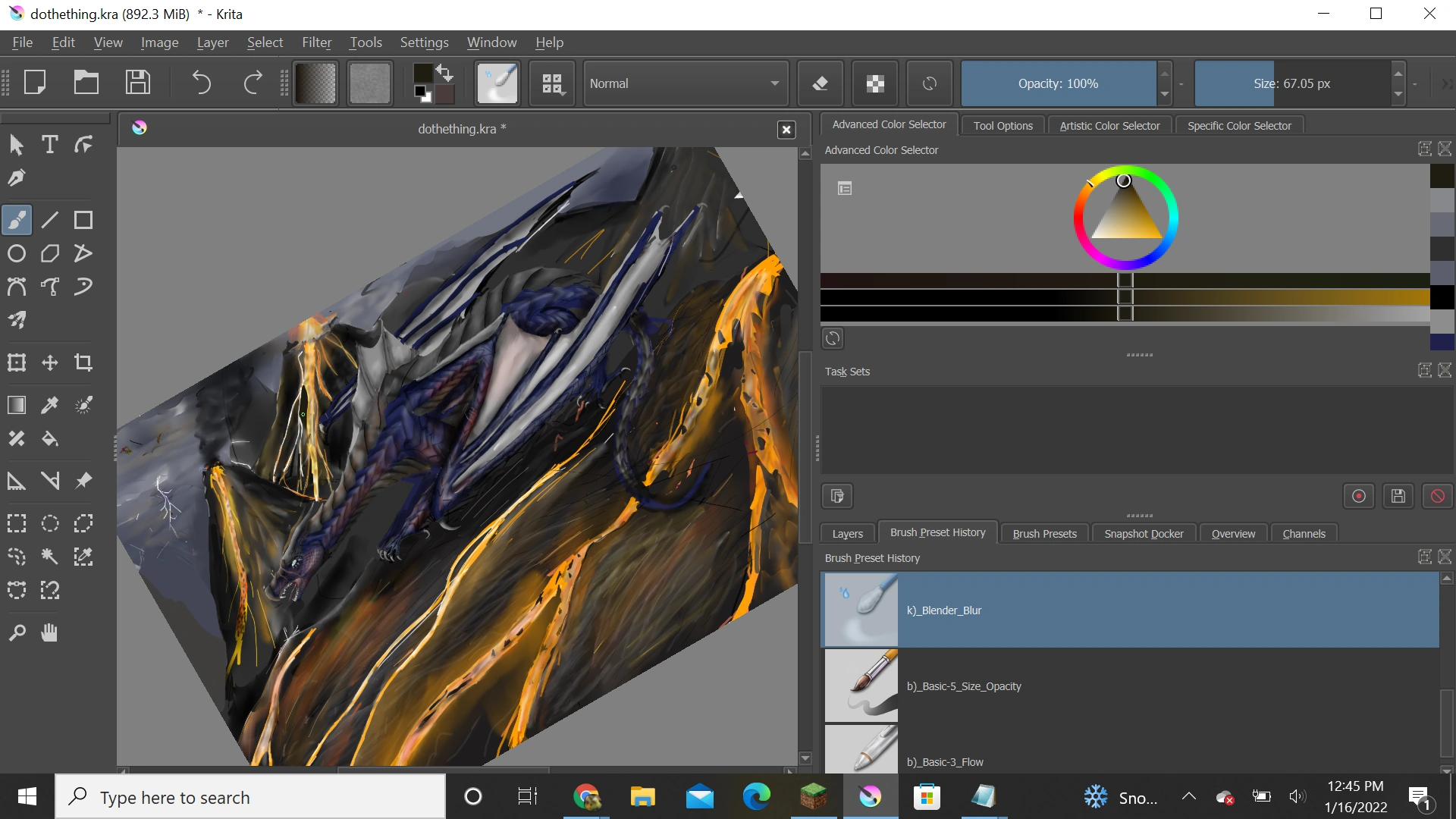Select b)_Basic-5_Size_Opacity brush preset
Viewport: 1456px width, 819px height.
coord(963,686)
